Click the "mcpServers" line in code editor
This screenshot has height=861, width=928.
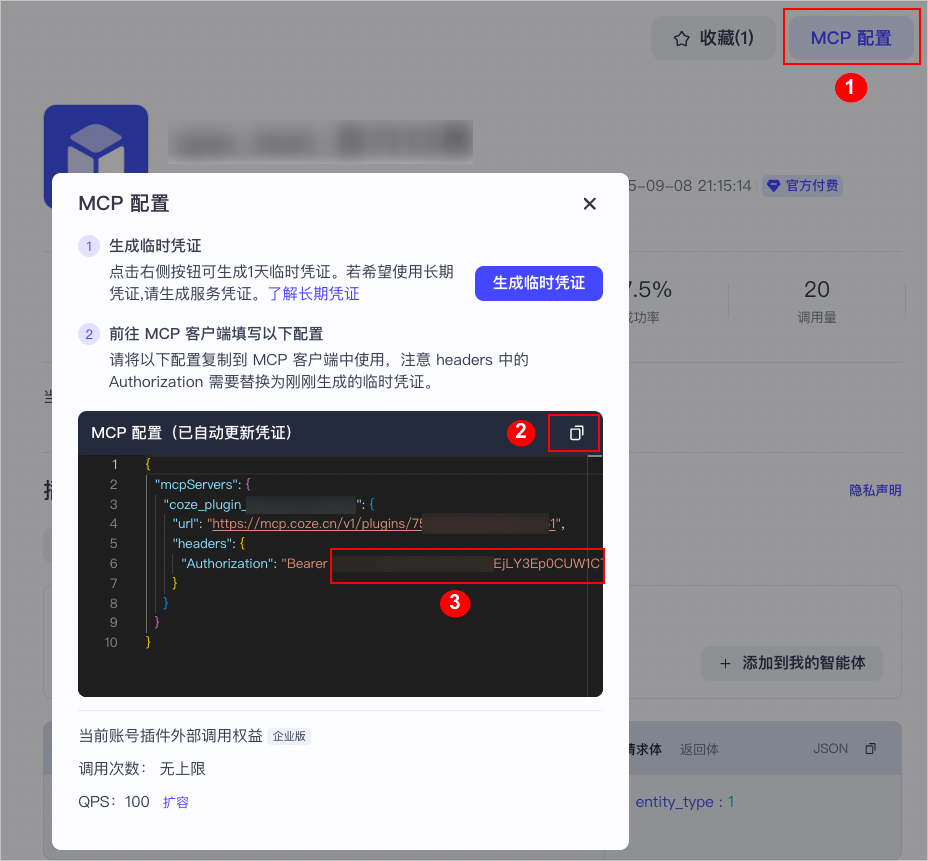[x=202, y=484]
